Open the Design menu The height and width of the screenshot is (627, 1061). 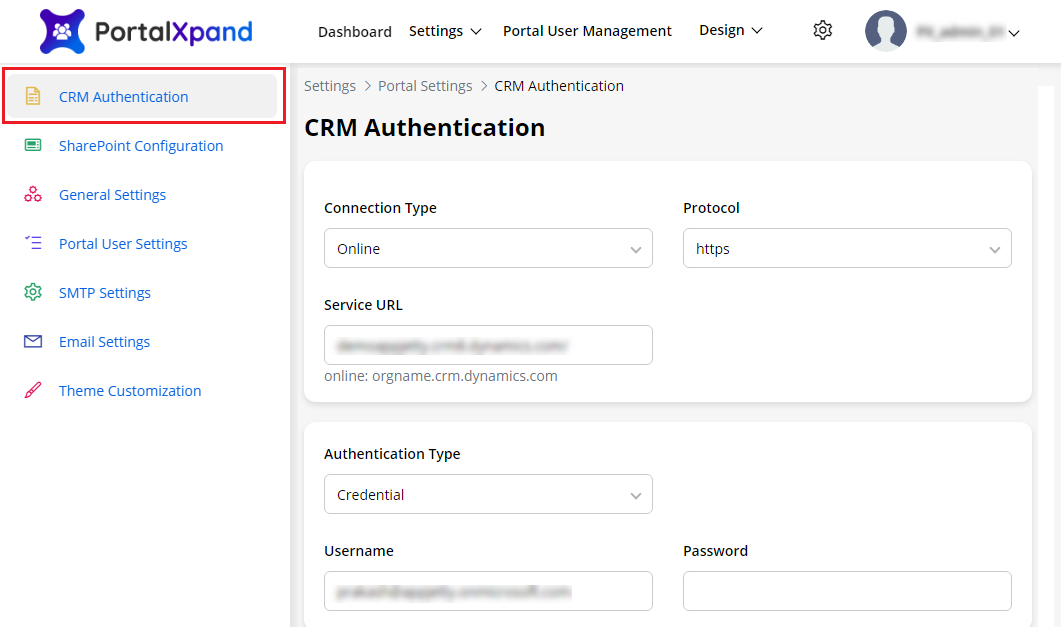(730, 31)
